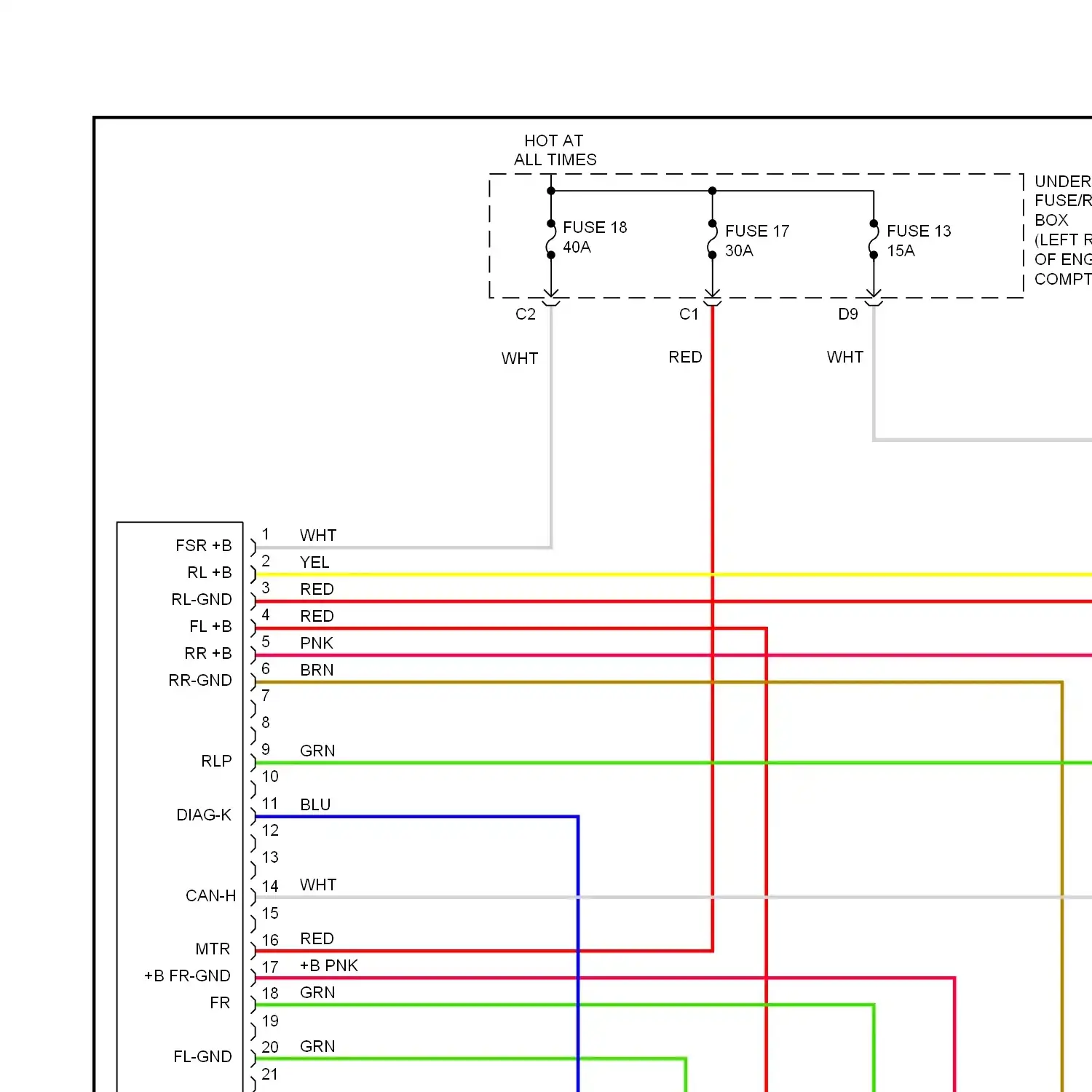Select the "RED" label below connector C1
The height and width of the screenshot is (1092, 1092).
[686, 357]
